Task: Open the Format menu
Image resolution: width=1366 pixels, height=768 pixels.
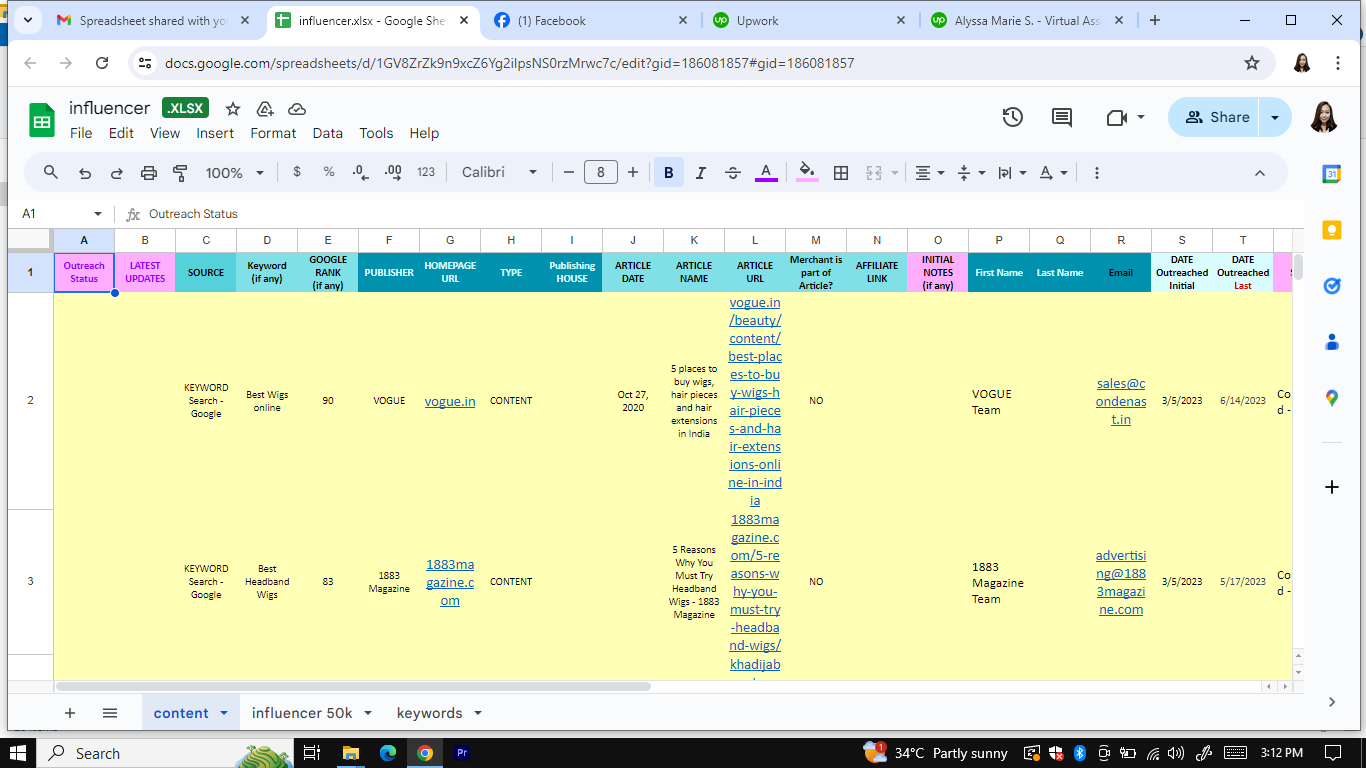Action: pyautogui.click(x=273, y=133)
